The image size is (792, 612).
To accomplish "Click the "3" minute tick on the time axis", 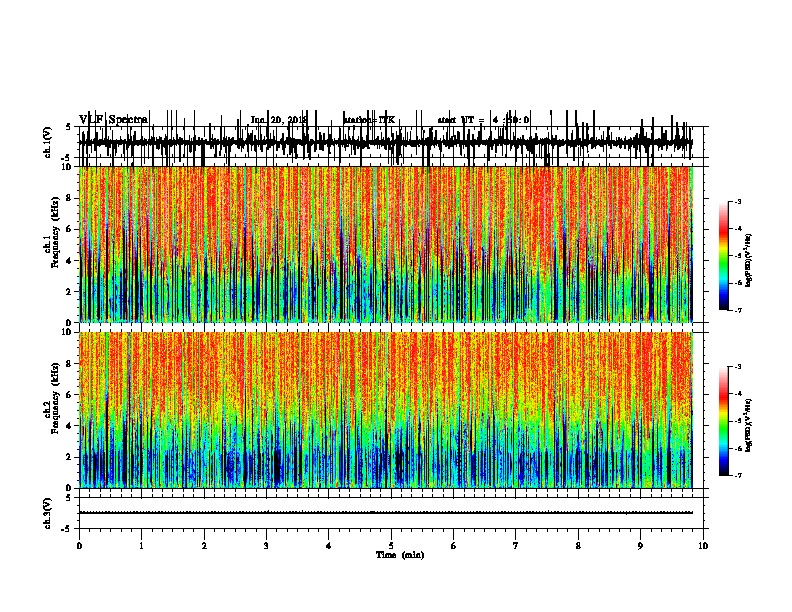I will coord(266,546).
